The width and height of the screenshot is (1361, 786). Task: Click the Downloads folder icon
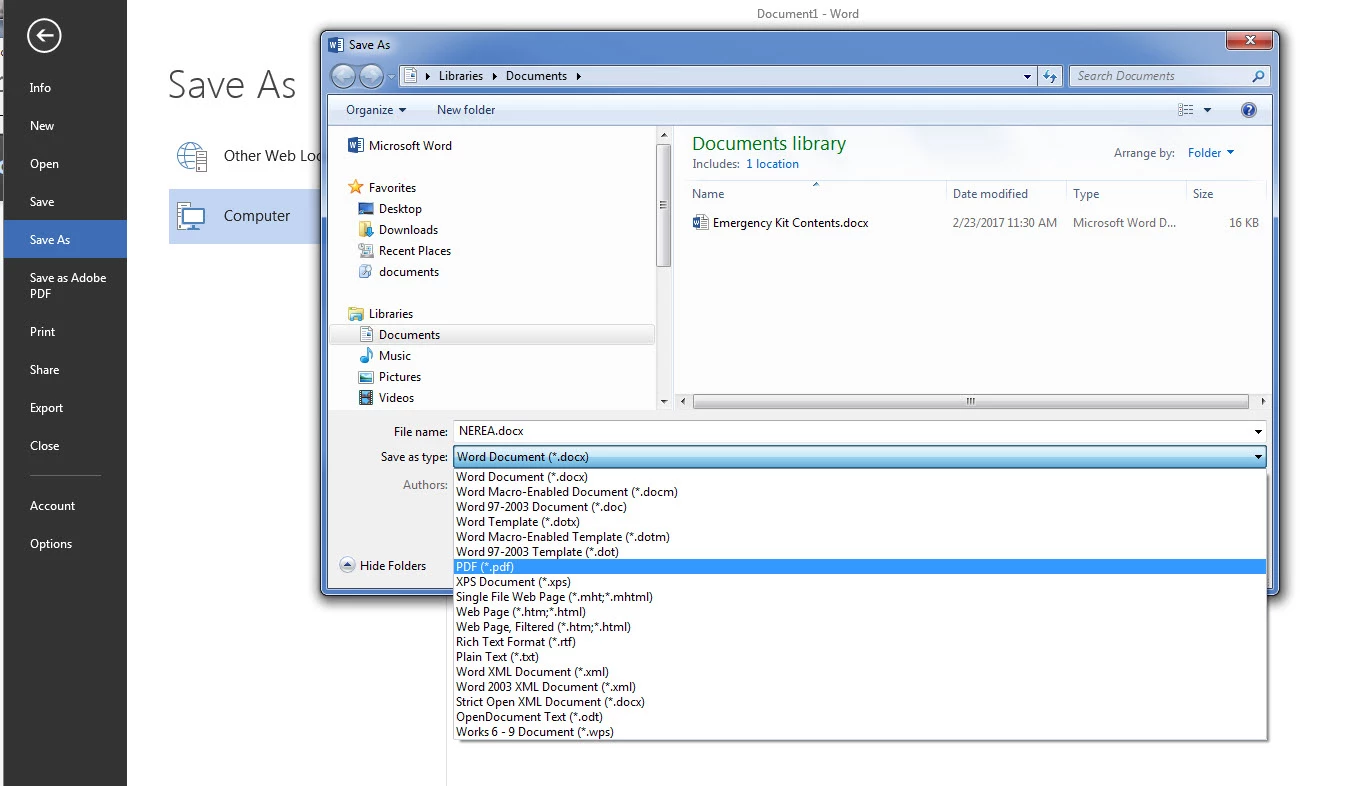[366, 229]
